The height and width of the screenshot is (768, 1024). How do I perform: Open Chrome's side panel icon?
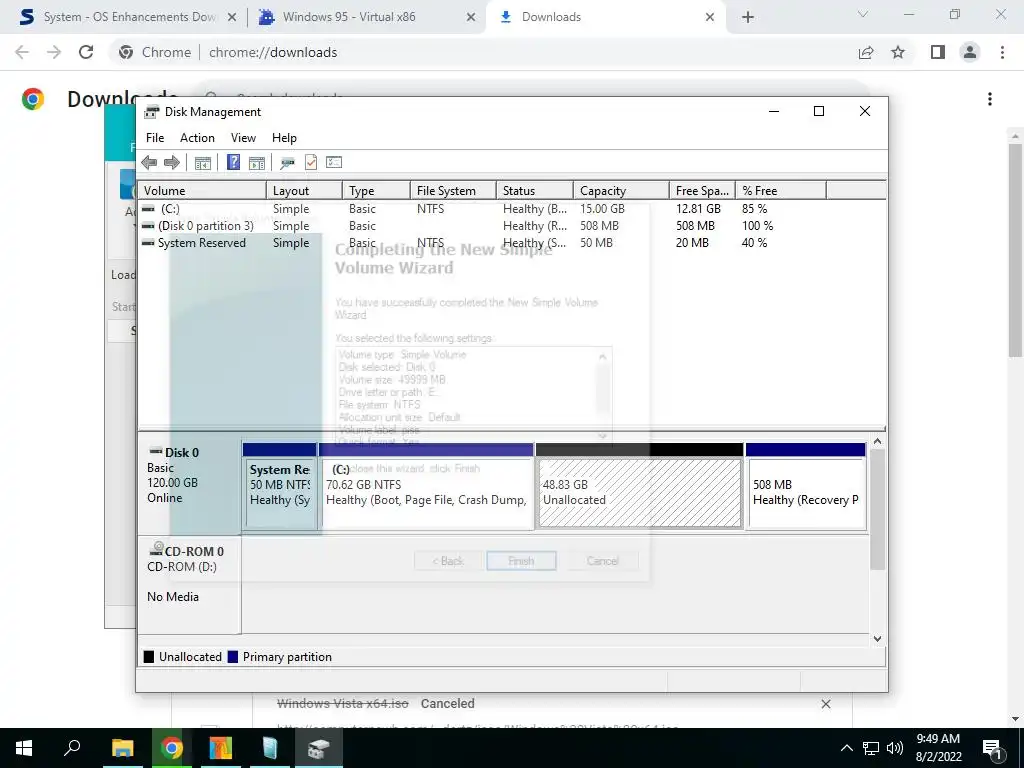point(938,52)
